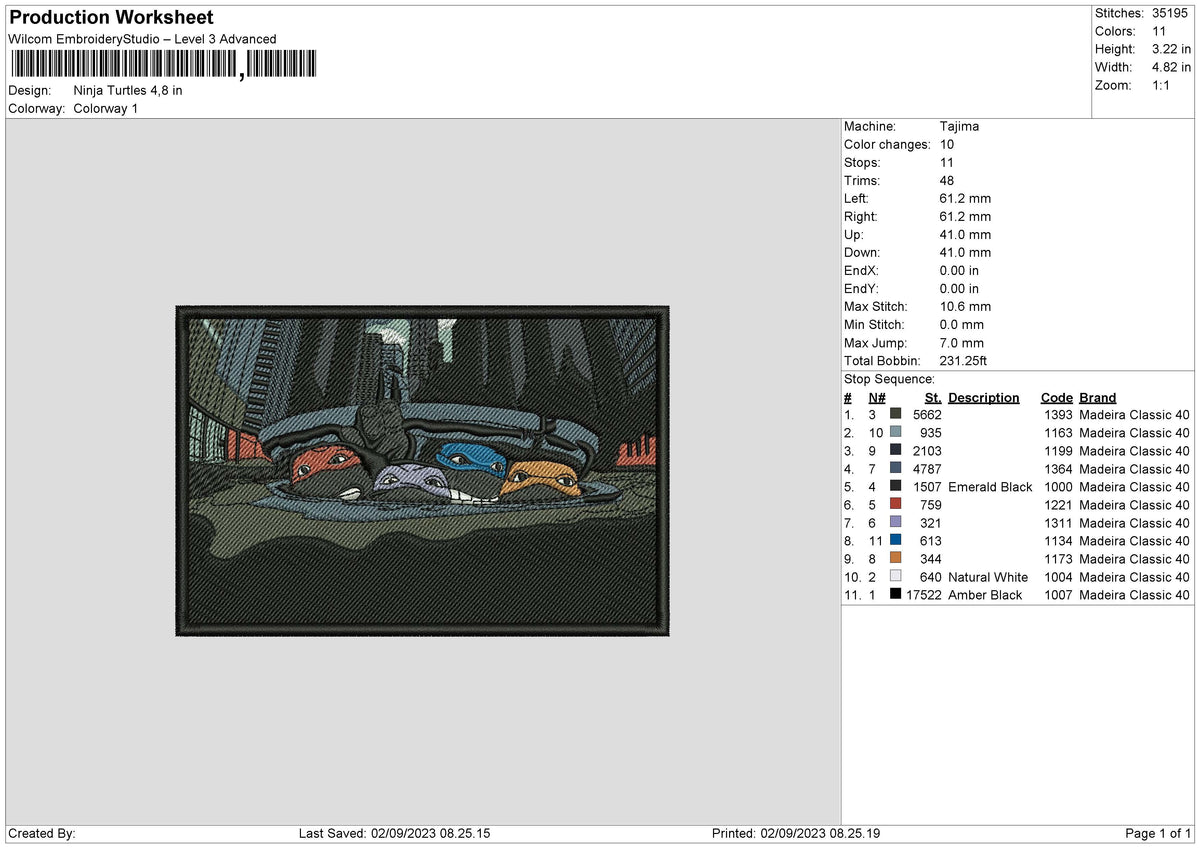This screenshot has width=1200, height=848.
Task: Click the 'Amber Black' description
Action: [985, 595]
